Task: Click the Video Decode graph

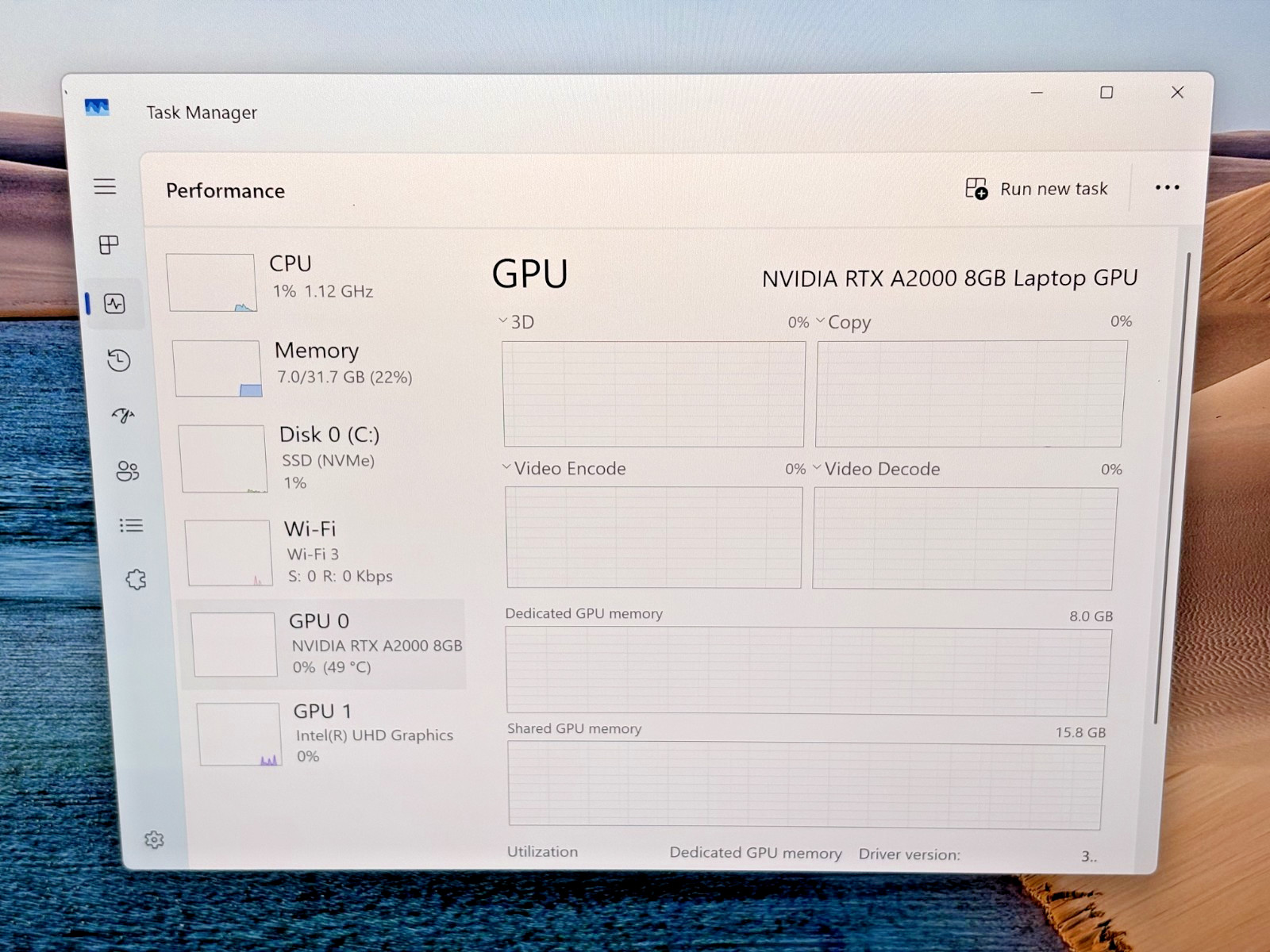Action: click(x=964, y=539)
